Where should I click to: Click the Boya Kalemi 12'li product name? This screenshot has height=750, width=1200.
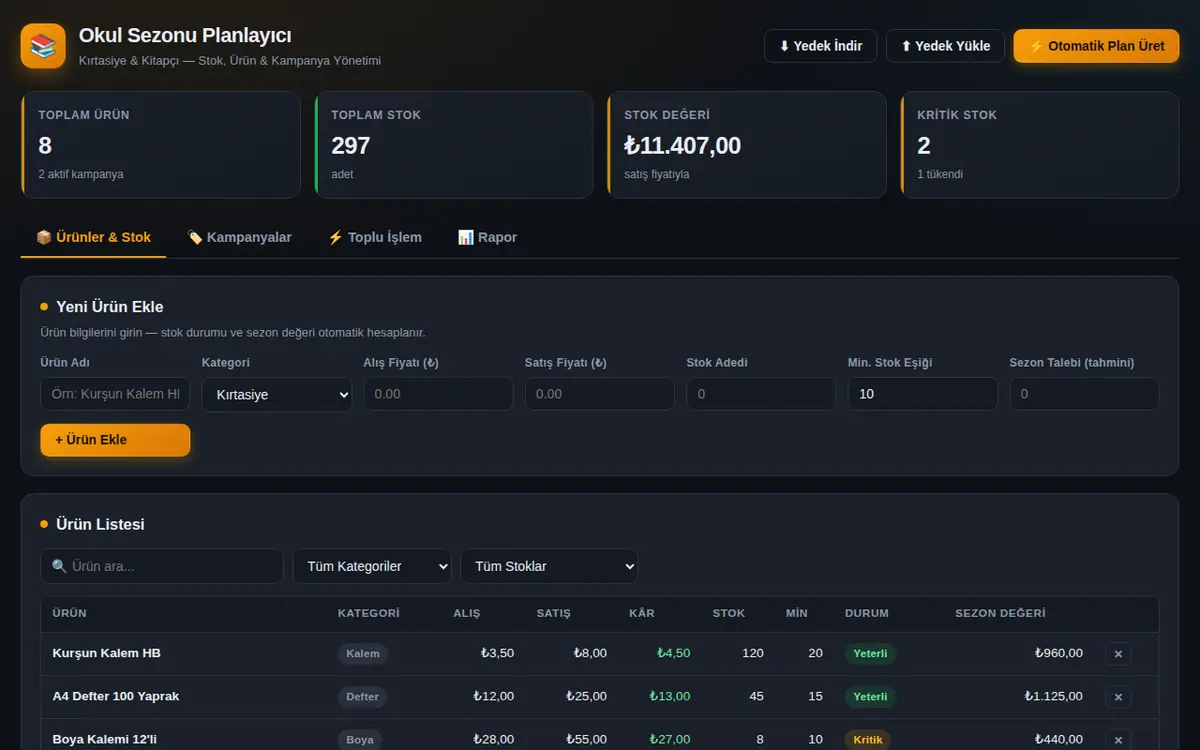pos(105,739)
